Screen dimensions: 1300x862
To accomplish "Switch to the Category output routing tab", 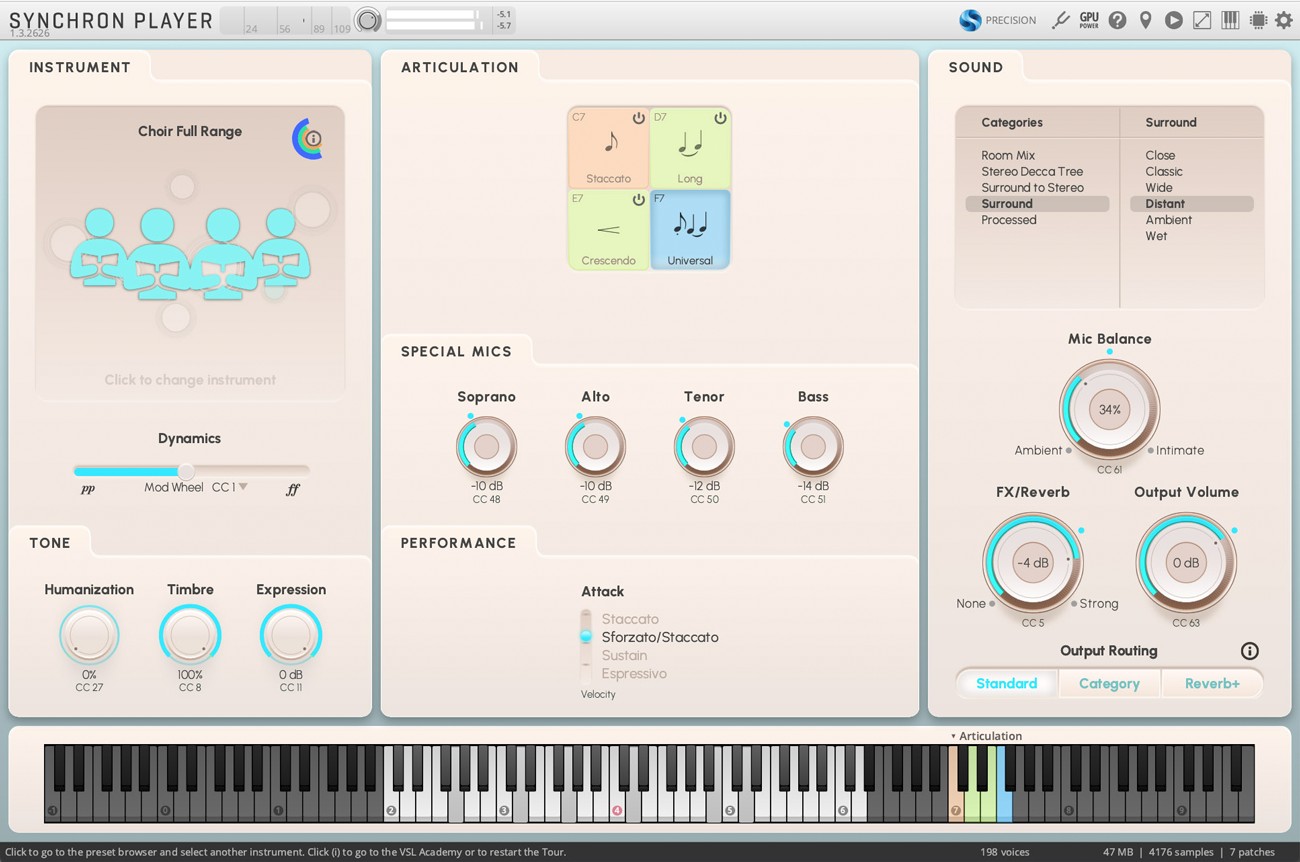I will tap(1109, 683).
